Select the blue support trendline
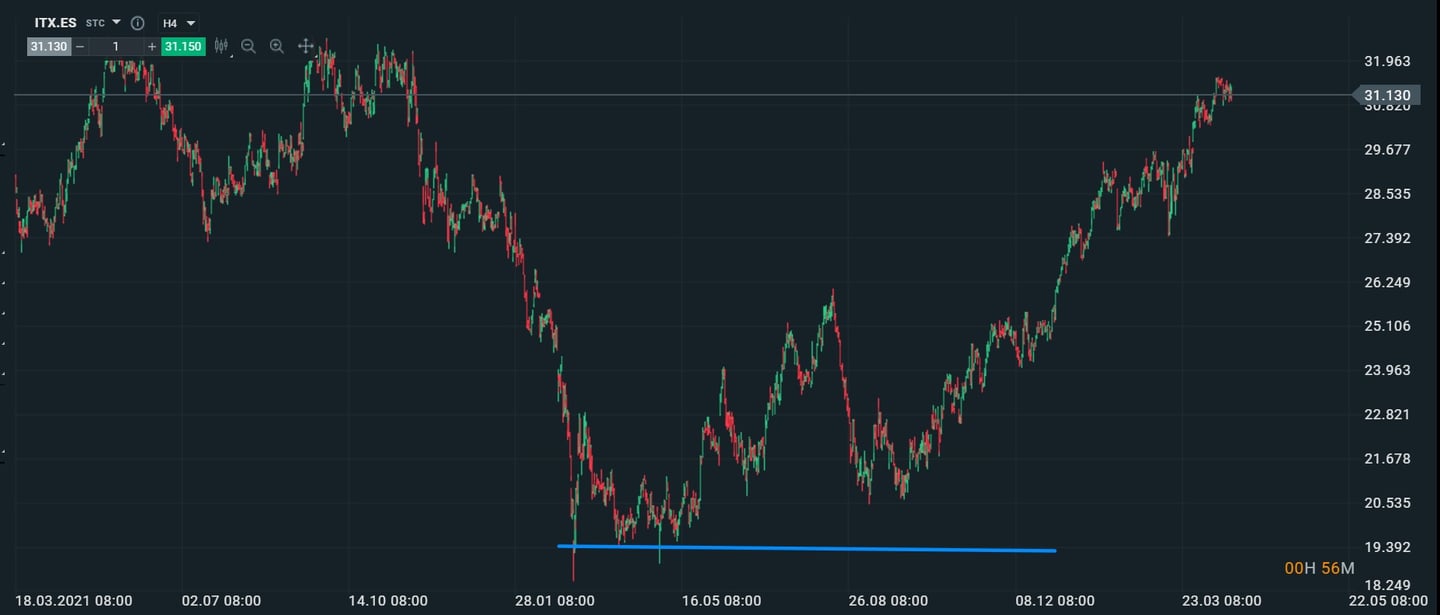 pos(800,548)
